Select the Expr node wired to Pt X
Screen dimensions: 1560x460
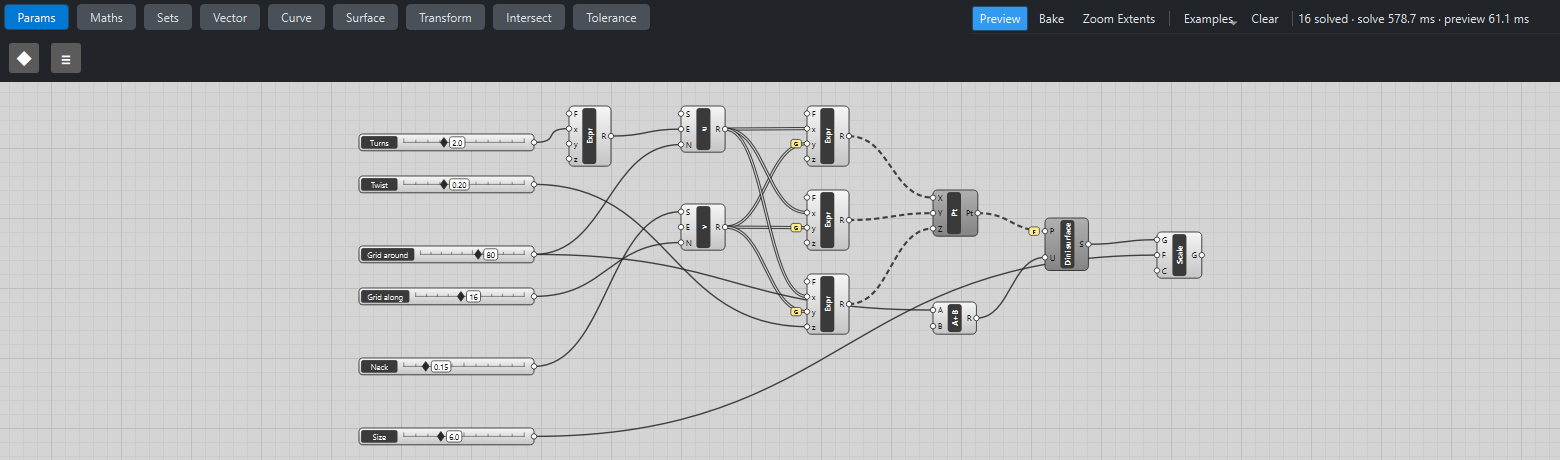pos(828,136)
